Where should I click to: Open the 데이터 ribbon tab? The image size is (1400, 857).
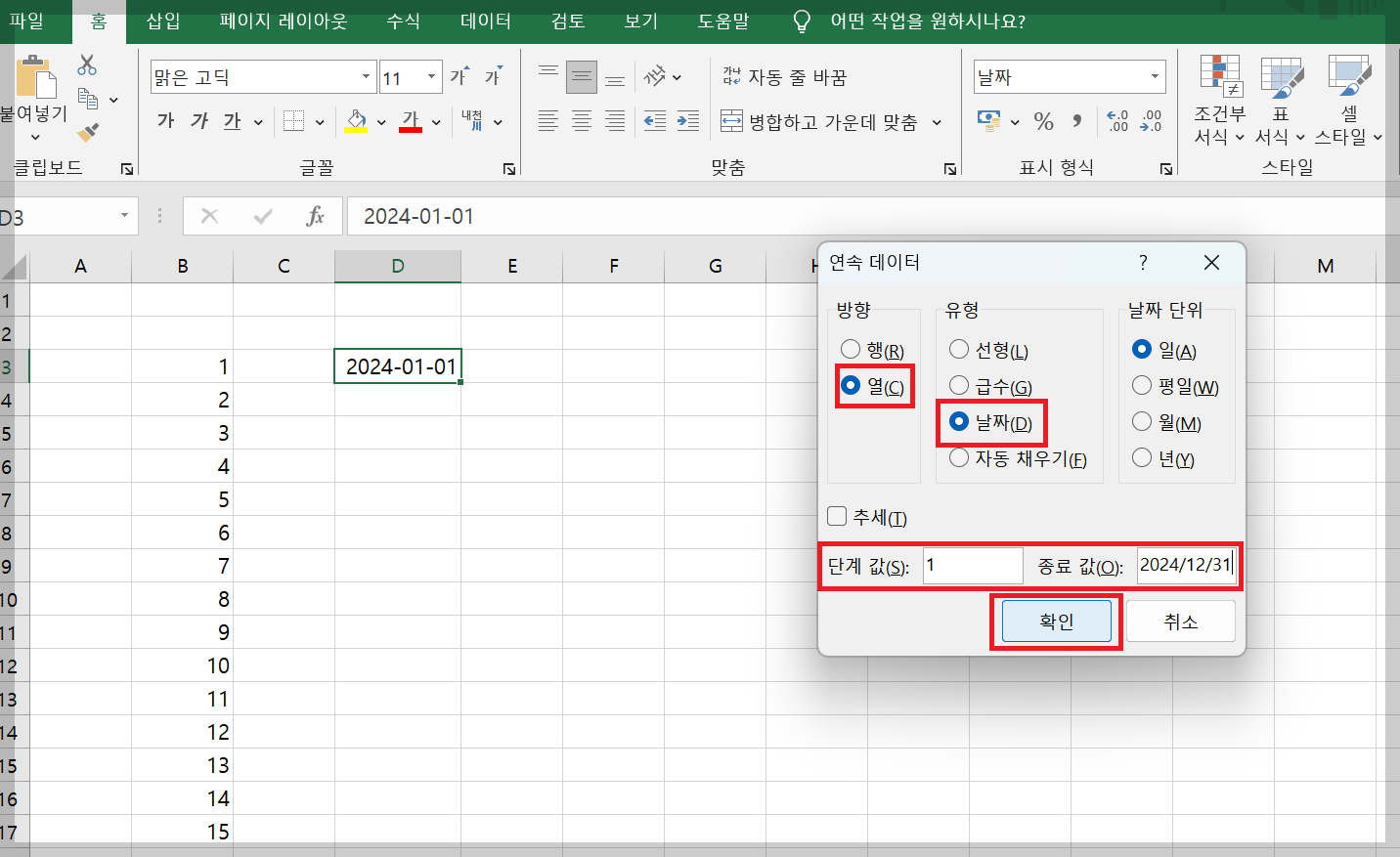pos(484,21)
